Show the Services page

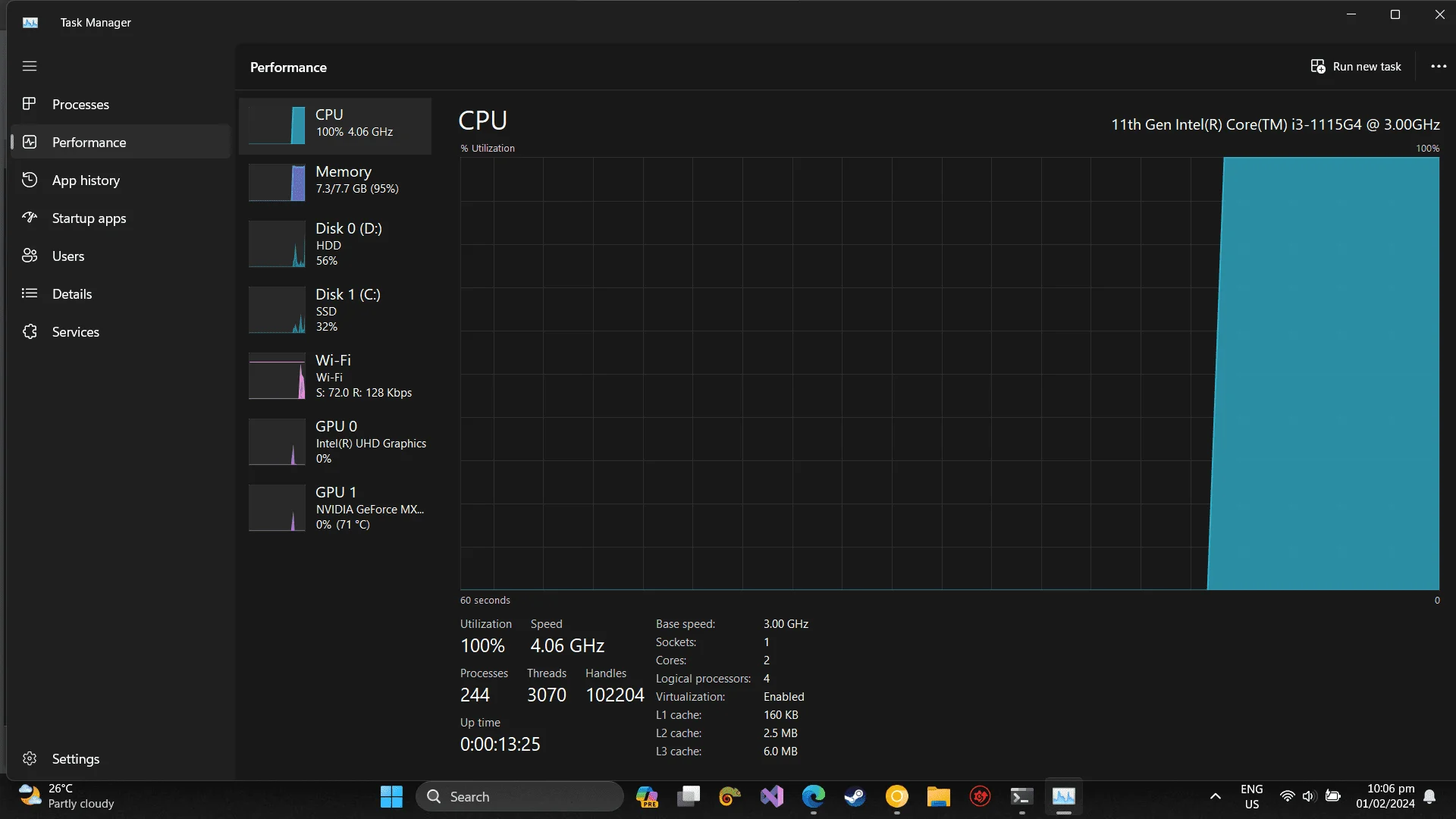[x=121, y=331]
